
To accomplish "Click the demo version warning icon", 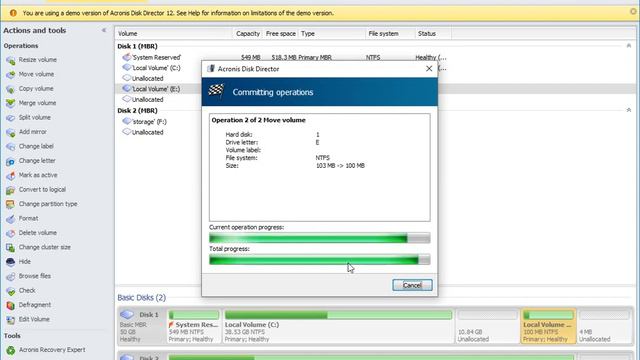I will 13,13.
